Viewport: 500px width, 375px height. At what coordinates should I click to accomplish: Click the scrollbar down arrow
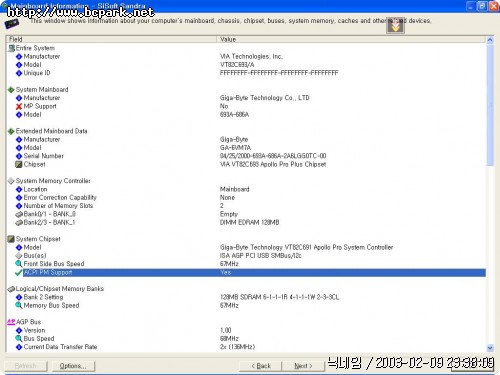pos(490,348)
